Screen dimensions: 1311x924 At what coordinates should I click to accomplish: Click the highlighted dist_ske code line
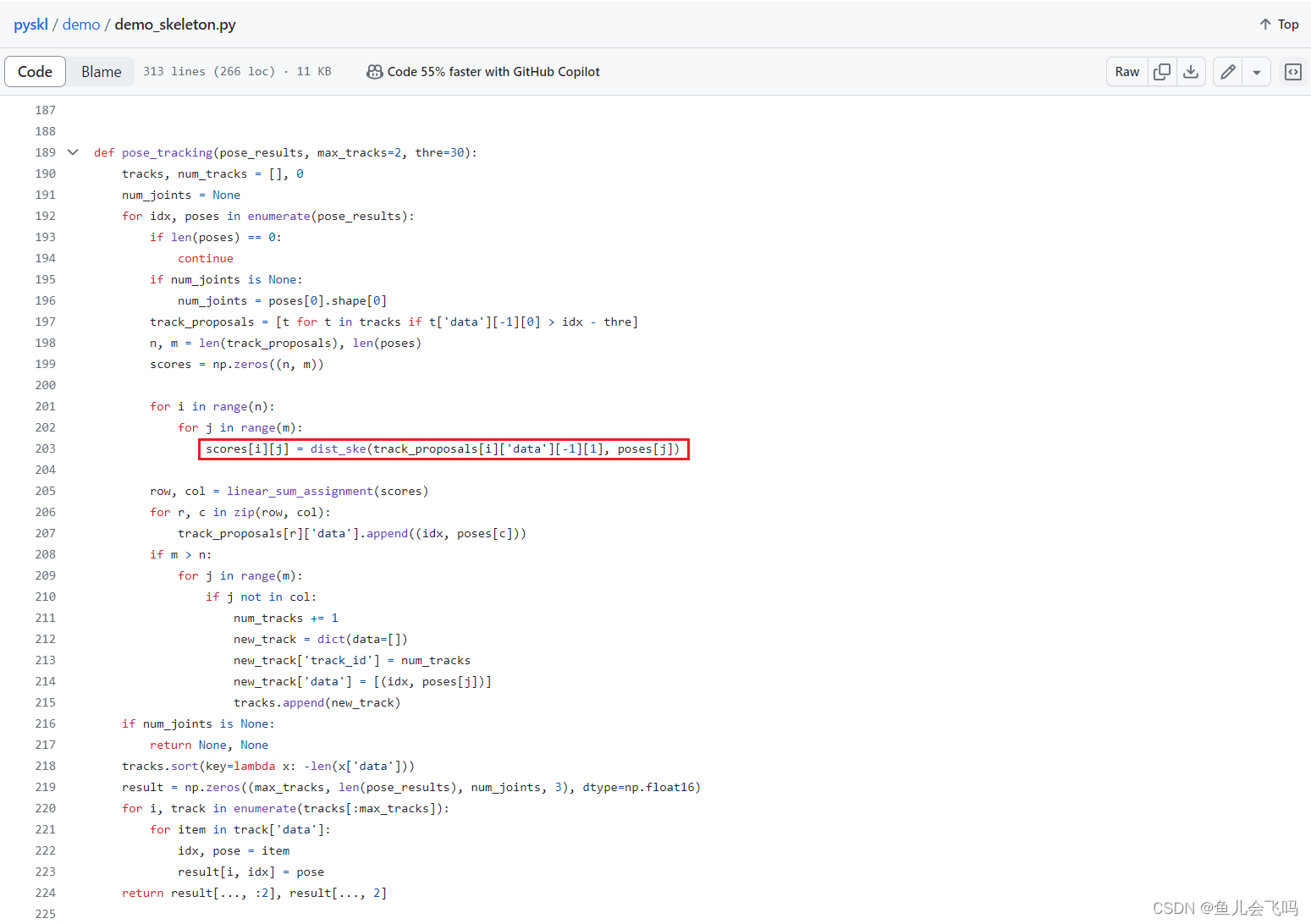(443, 448)
